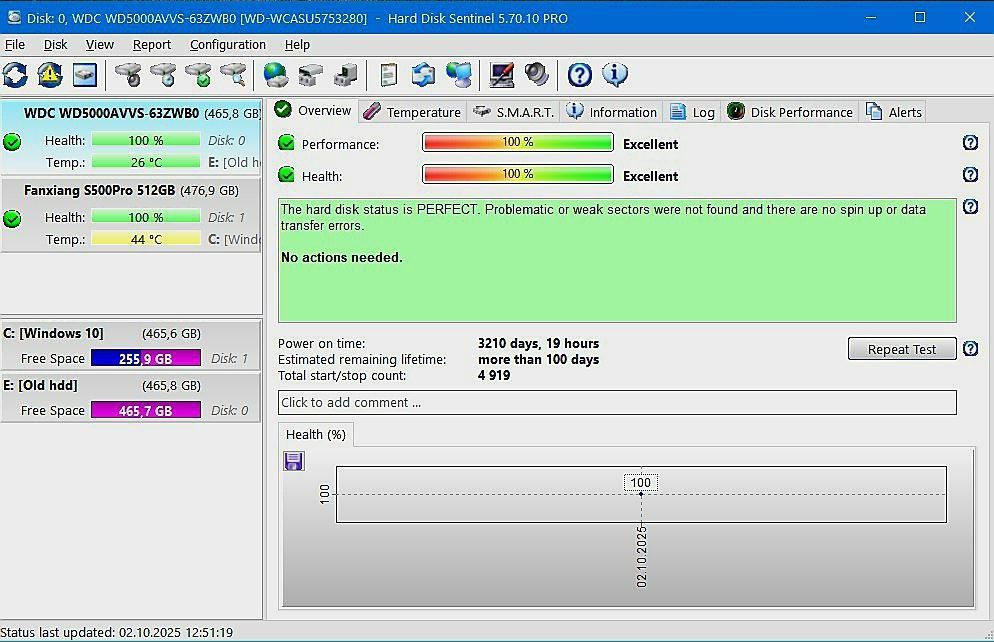Click the green status check of WDC disk

pos(12,141)
